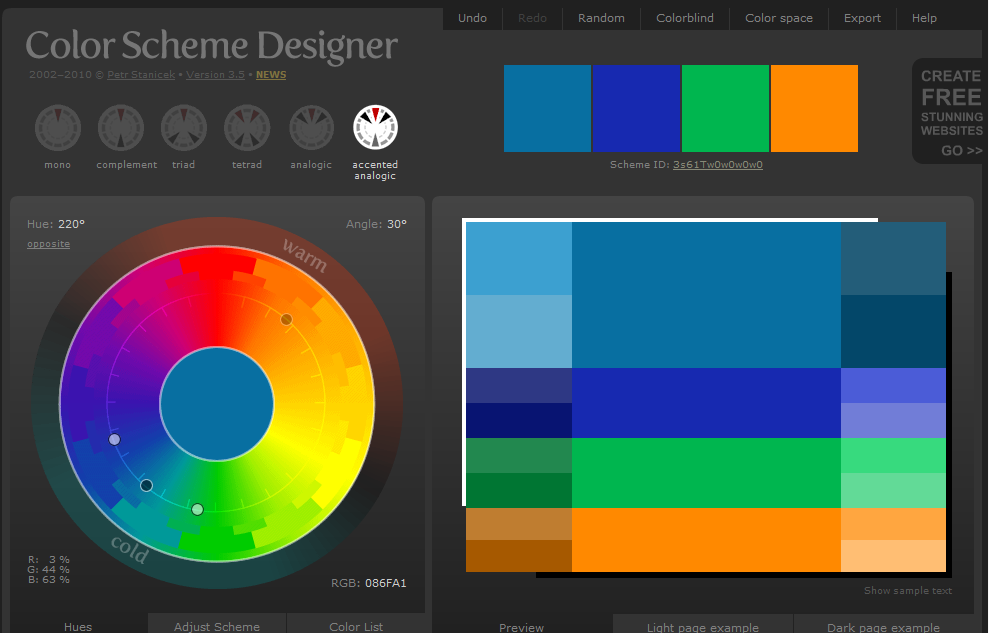The height and width of the screenshot is (633, 989).
Task: Choose the complement scheme icon
Action: click(121, 129)
